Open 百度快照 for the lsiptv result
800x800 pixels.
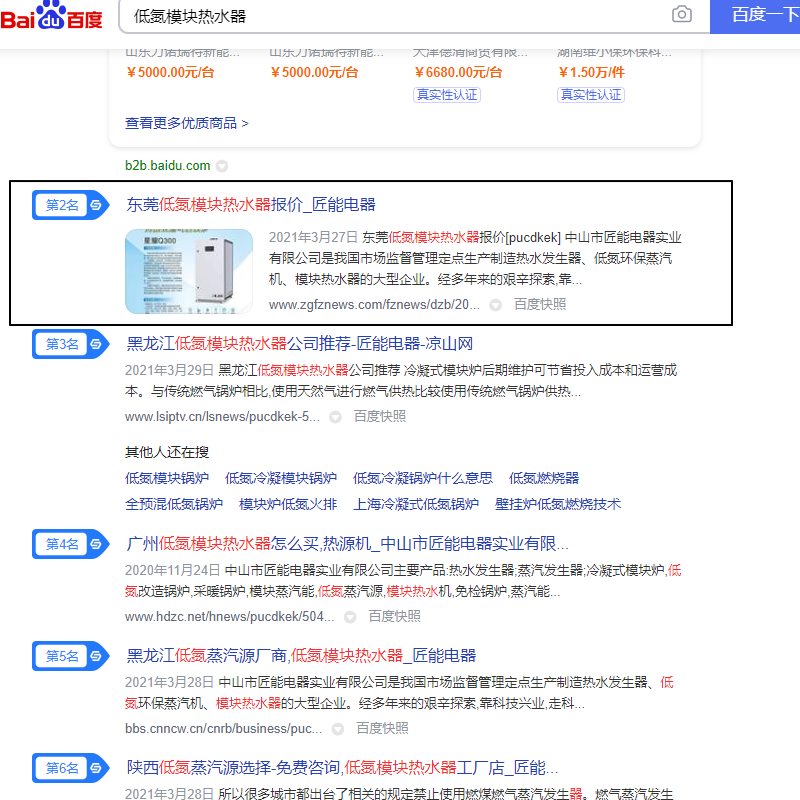pyautogui.click(x=380, y=417)
